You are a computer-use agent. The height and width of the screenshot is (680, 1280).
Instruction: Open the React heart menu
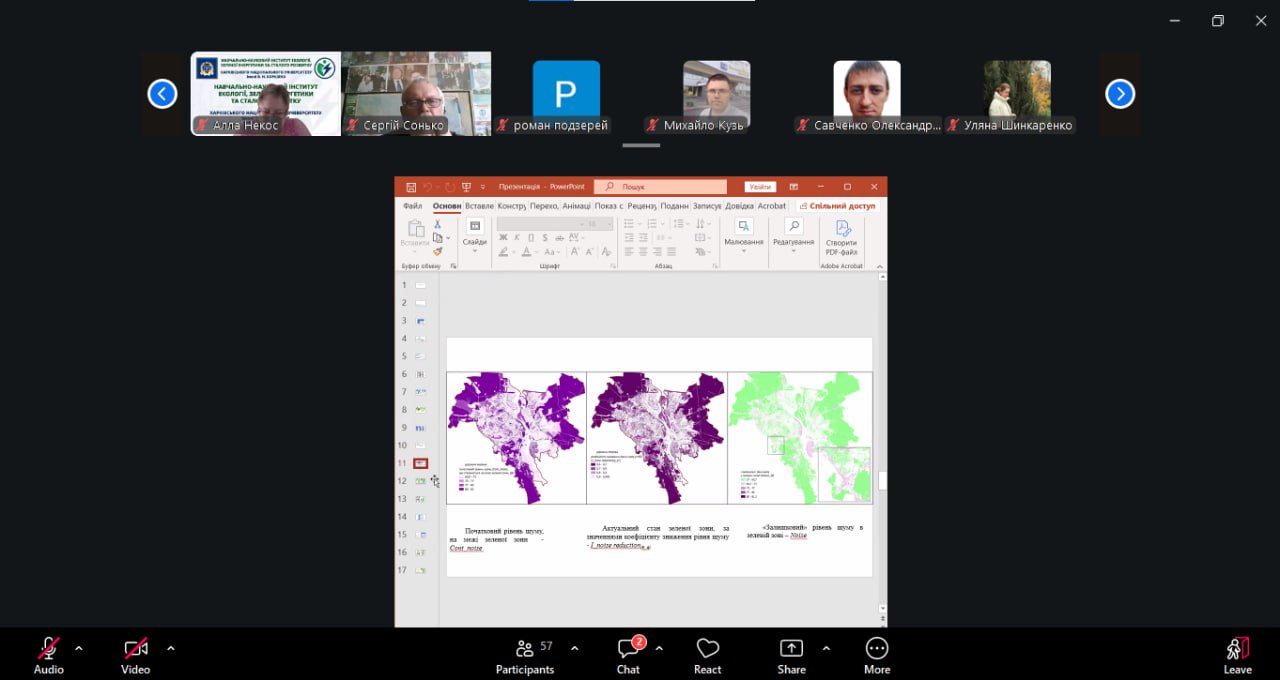(x=708, y=655)
